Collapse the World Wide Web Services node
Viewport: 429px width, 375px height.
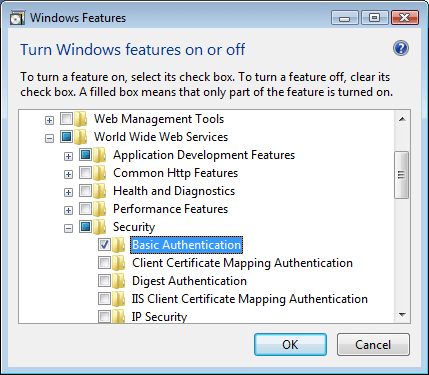pyautogui.click(x=49, y=138)
